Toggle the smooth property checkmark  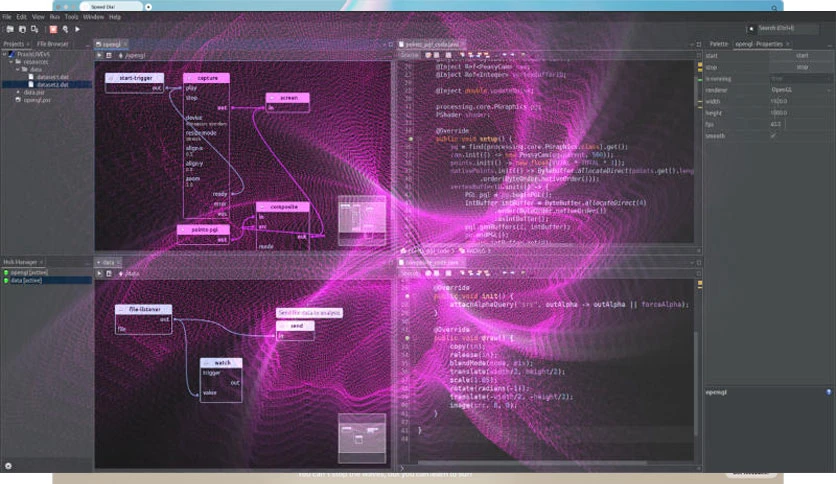point(773,135)
